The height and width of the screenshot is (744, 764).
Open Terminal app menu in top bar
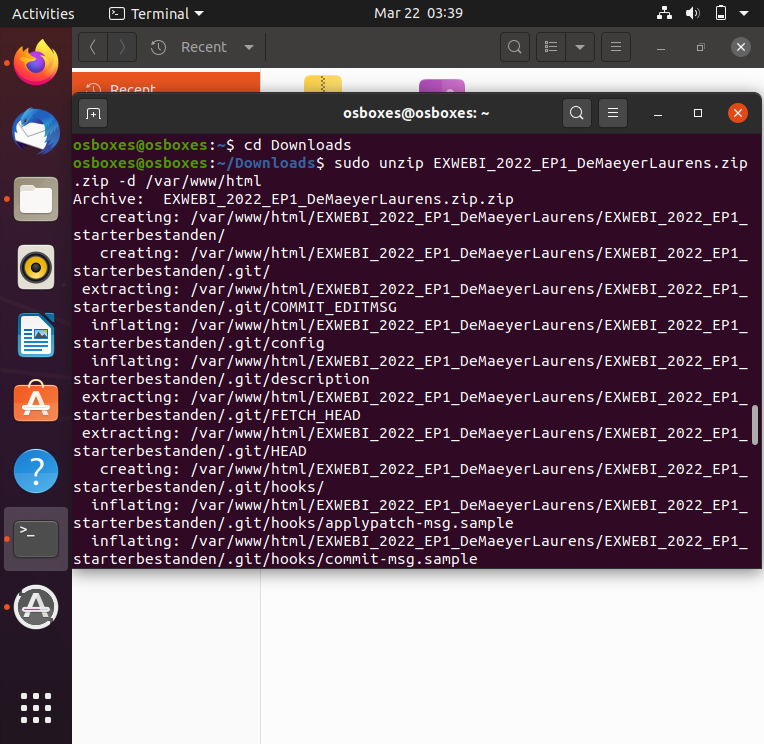[156, 14]
